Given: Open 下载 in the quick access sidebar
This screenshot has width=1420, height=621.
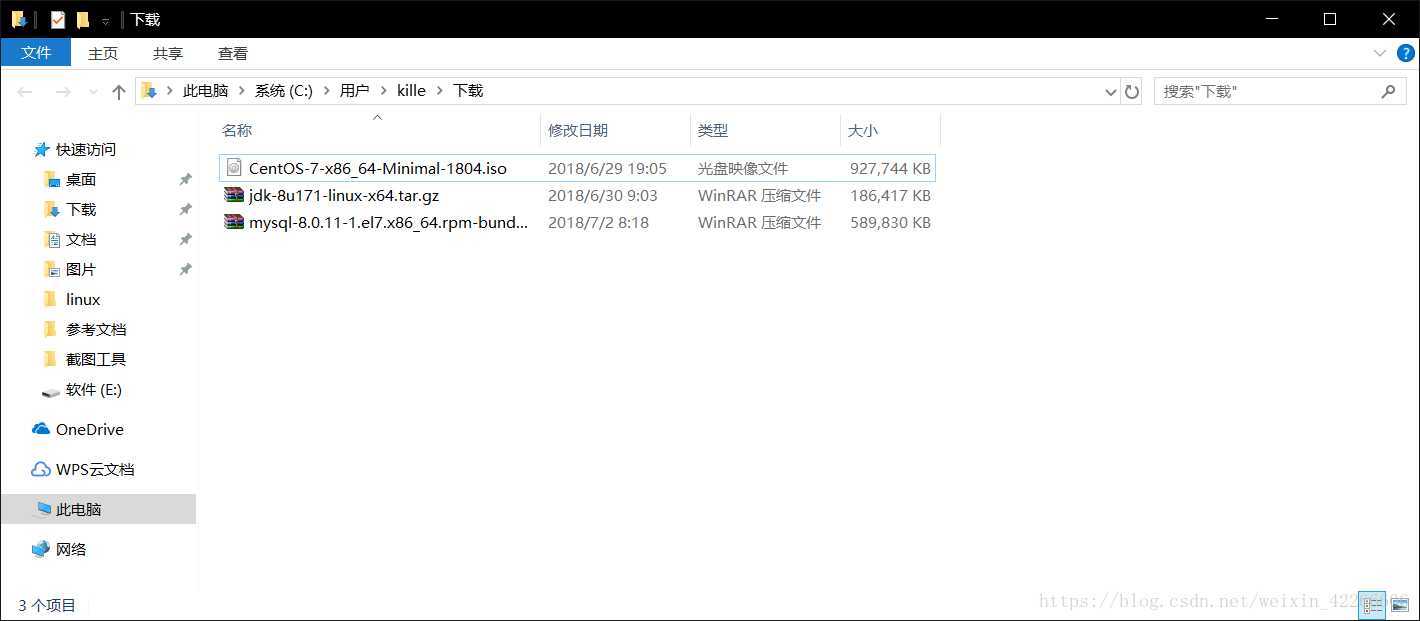Looking at the screenshot, I should (x=81, y=209).
